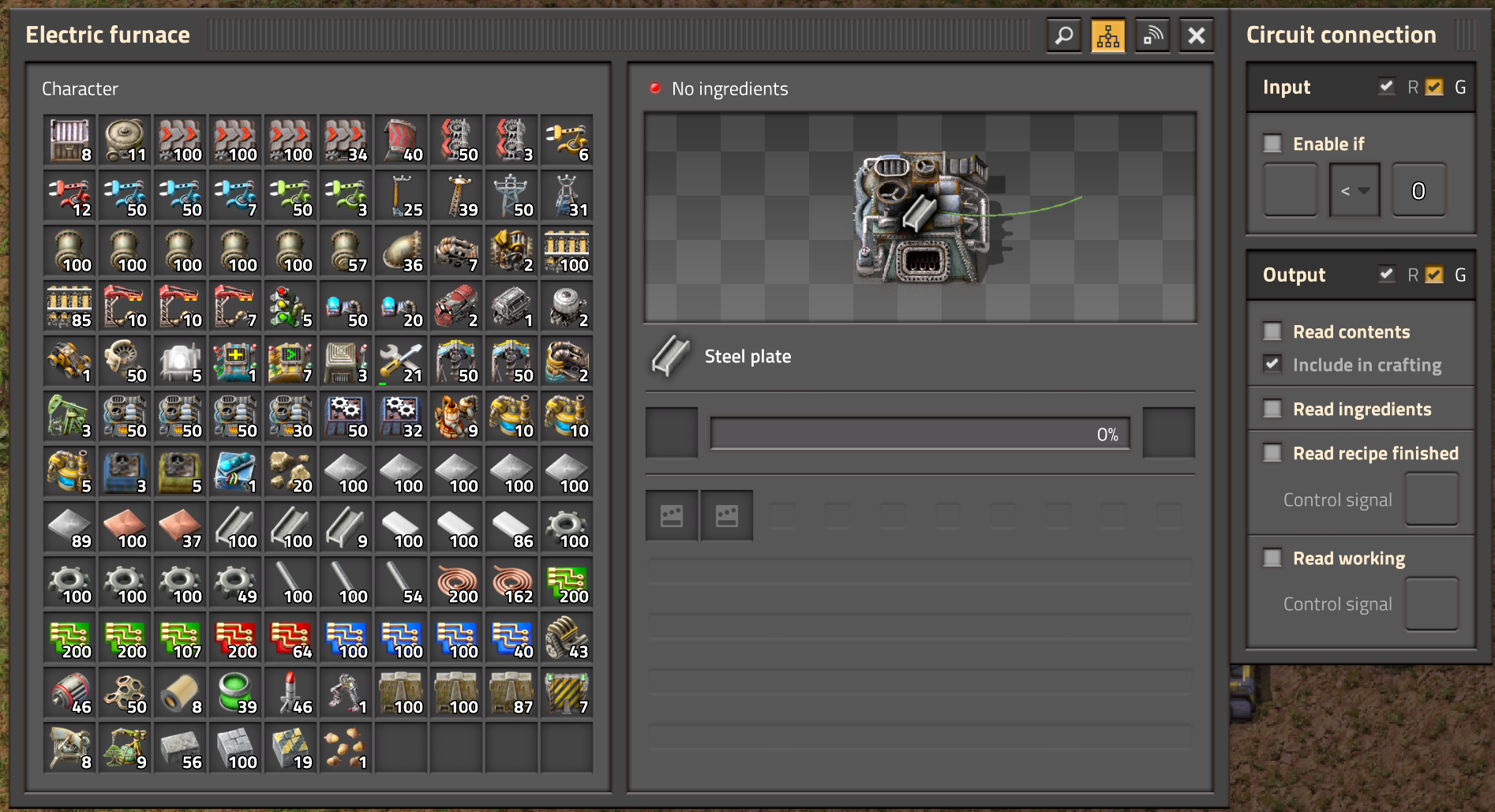The image size is (1495, 812).
Task: Pick the pipe to ground stack of 36
Action: point(401,251)
